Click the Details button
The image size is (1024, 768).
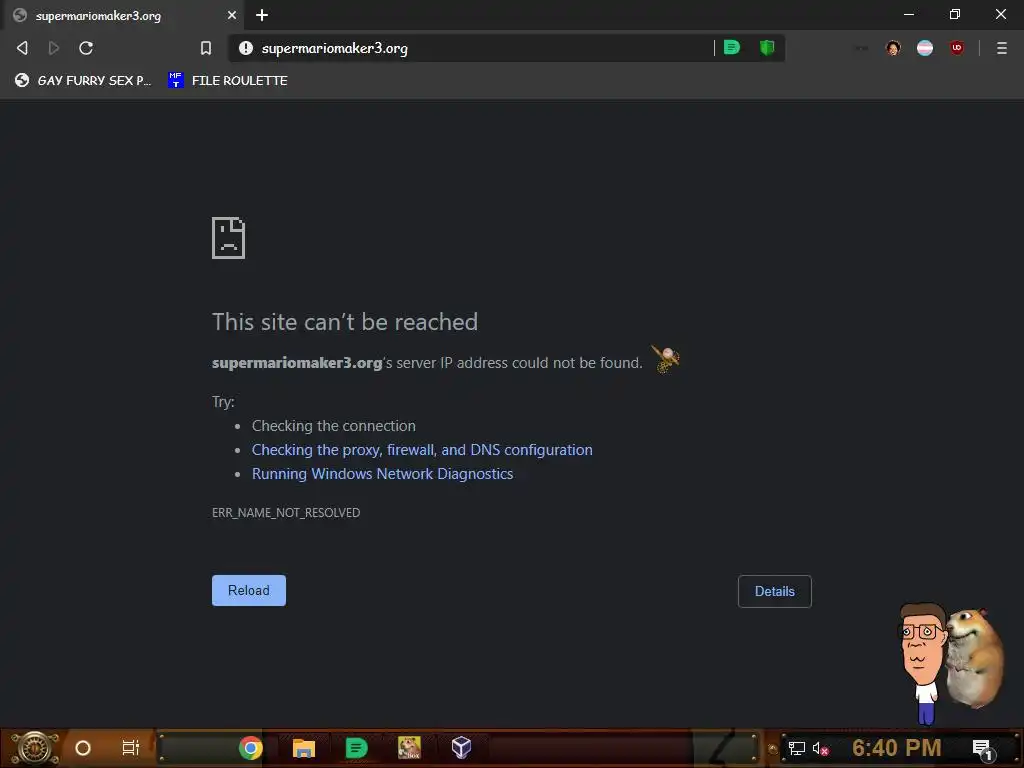tap(775, 591)
